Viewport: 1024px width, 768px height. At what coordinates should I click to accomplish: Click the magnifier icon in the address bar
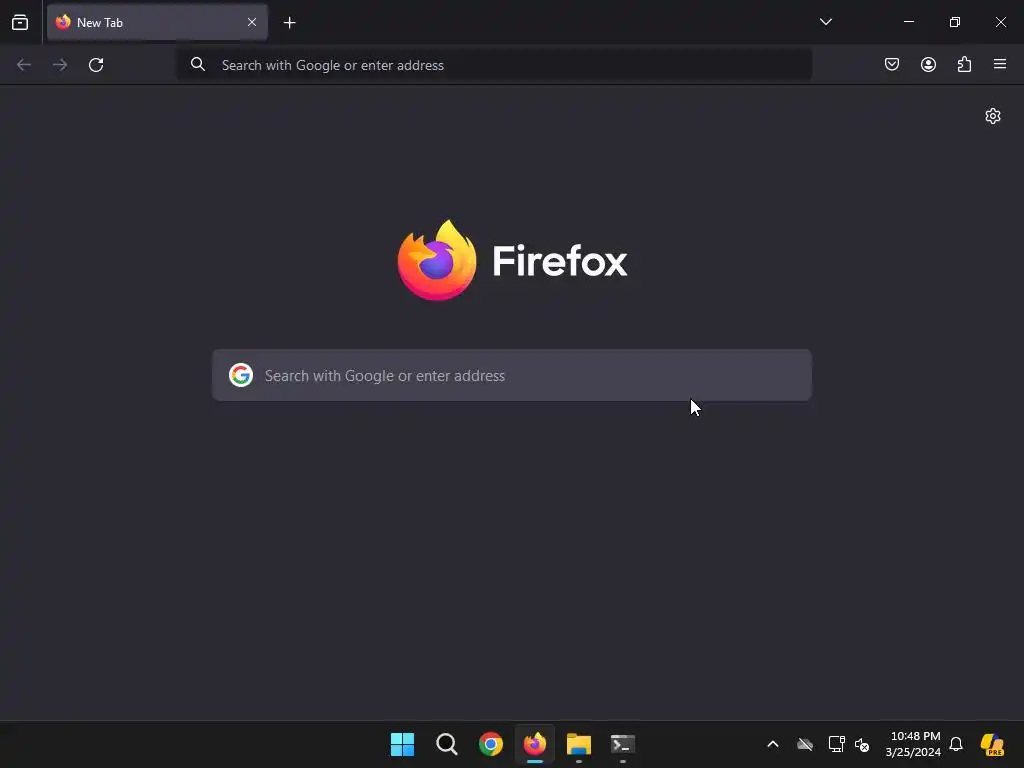click(x=198, y=64)
